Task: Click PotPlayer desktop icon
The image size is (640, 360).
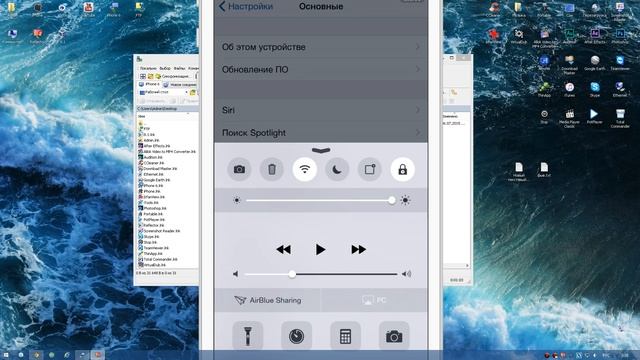Action: pyautogui.click(x=594, y=116)
